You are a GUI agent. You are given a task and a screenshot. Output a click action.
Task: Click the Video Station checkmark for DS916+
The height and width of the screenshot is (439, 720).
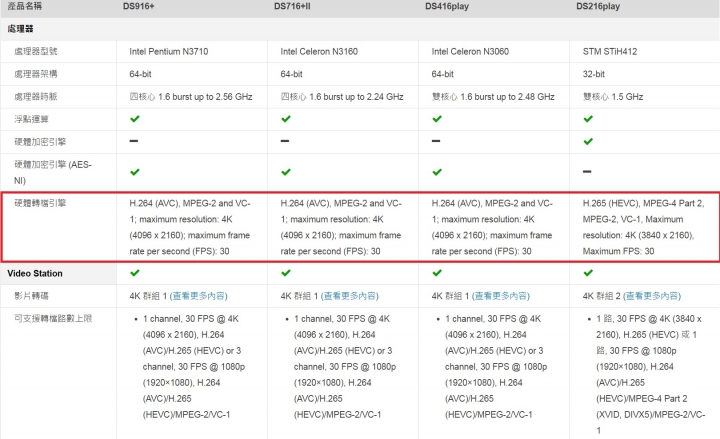pos(135,273)
